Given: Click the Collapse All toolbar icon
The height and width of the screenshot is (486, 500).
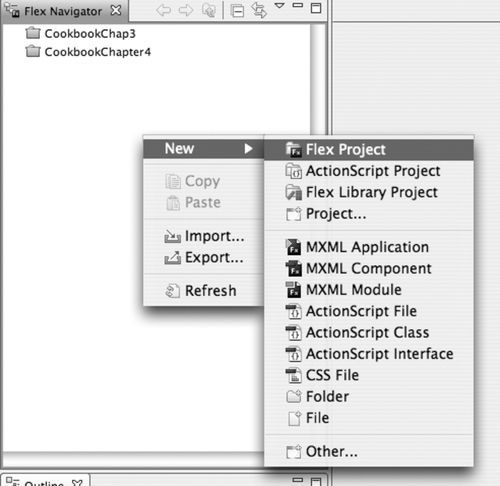Looking at the screenshot, I should [237, 11].
